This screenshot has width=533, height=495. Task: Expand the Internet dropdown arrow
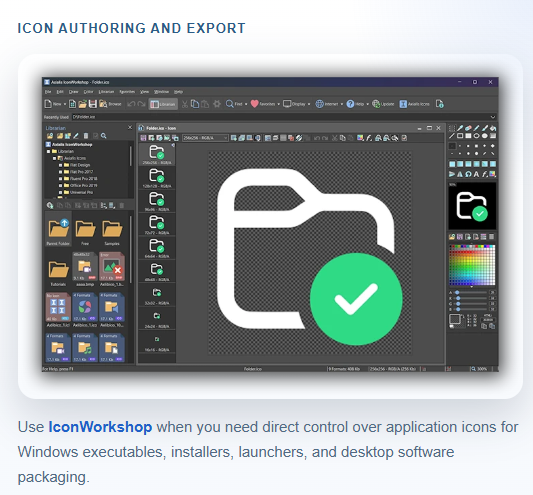click(x=342, y=104)
